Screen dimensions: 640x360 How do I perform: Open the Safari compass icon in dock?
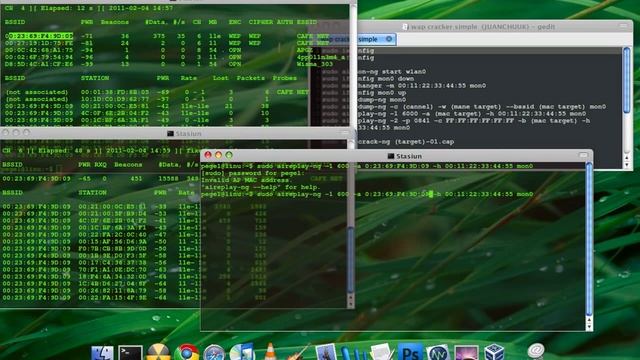click(214, 353)
